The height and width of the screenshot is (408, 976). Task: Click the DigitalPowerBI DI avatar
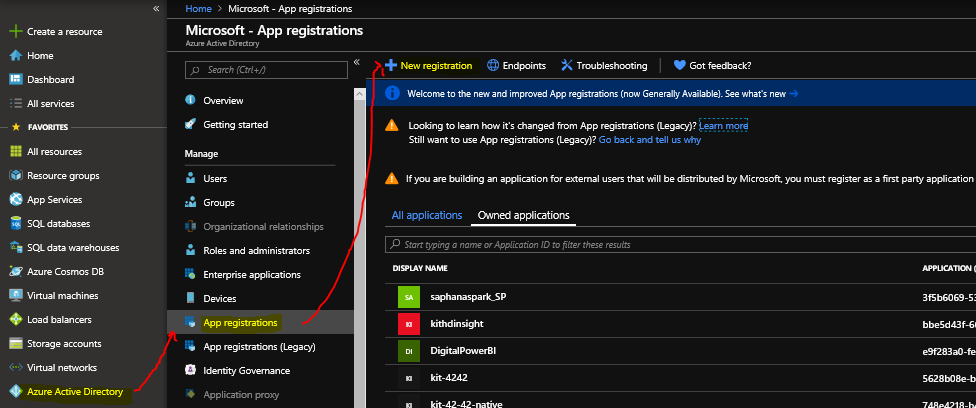[409, 351]
